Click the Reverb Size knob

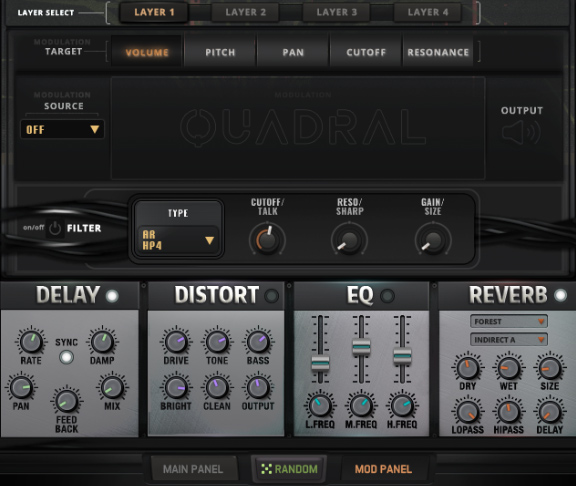[550, 368]
